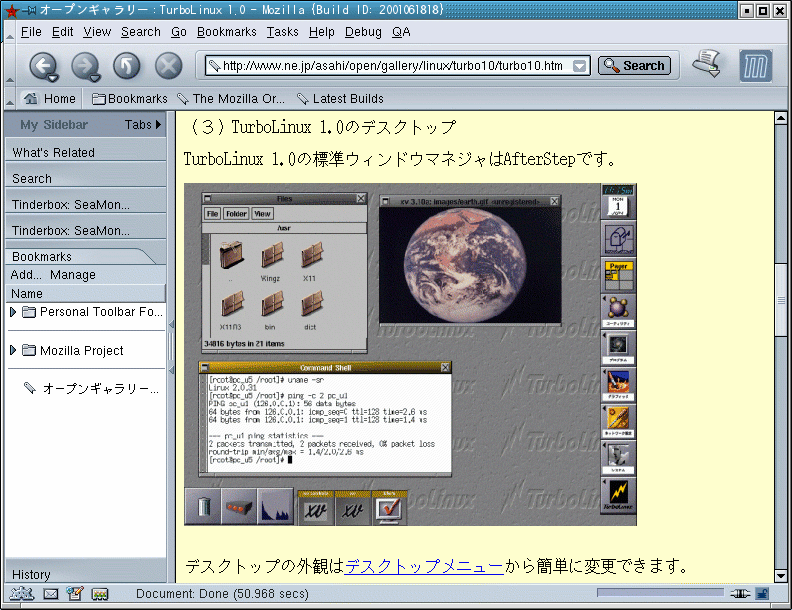Open Navigator from the status bar component icon
This screenshot has width=792, height=610.
click(22, 594)
